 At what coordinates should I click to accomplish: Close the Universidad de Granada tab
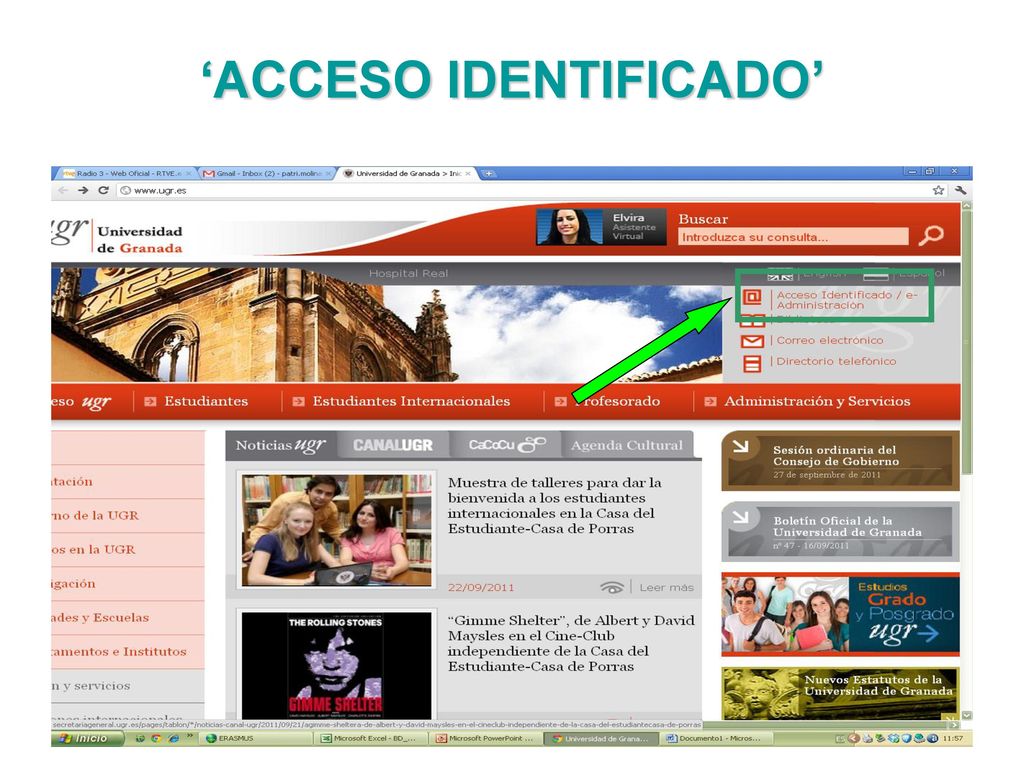click(468, 174)
